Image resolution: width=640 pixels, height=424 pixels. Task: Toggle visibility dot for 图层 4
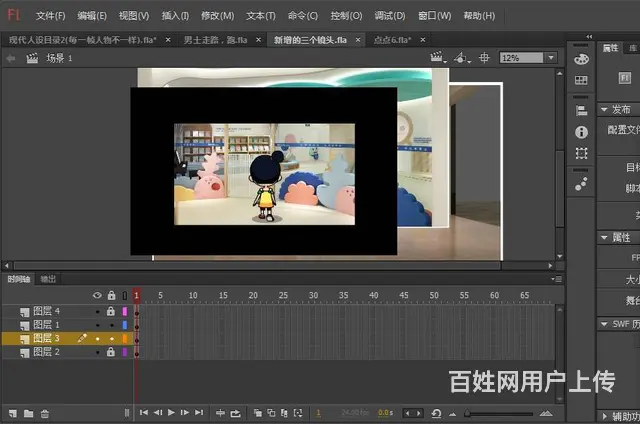point(97,312)
